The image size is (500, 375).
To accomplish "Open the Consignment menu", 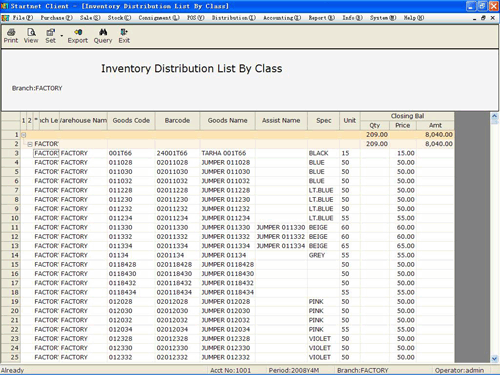I will point(159,18).
